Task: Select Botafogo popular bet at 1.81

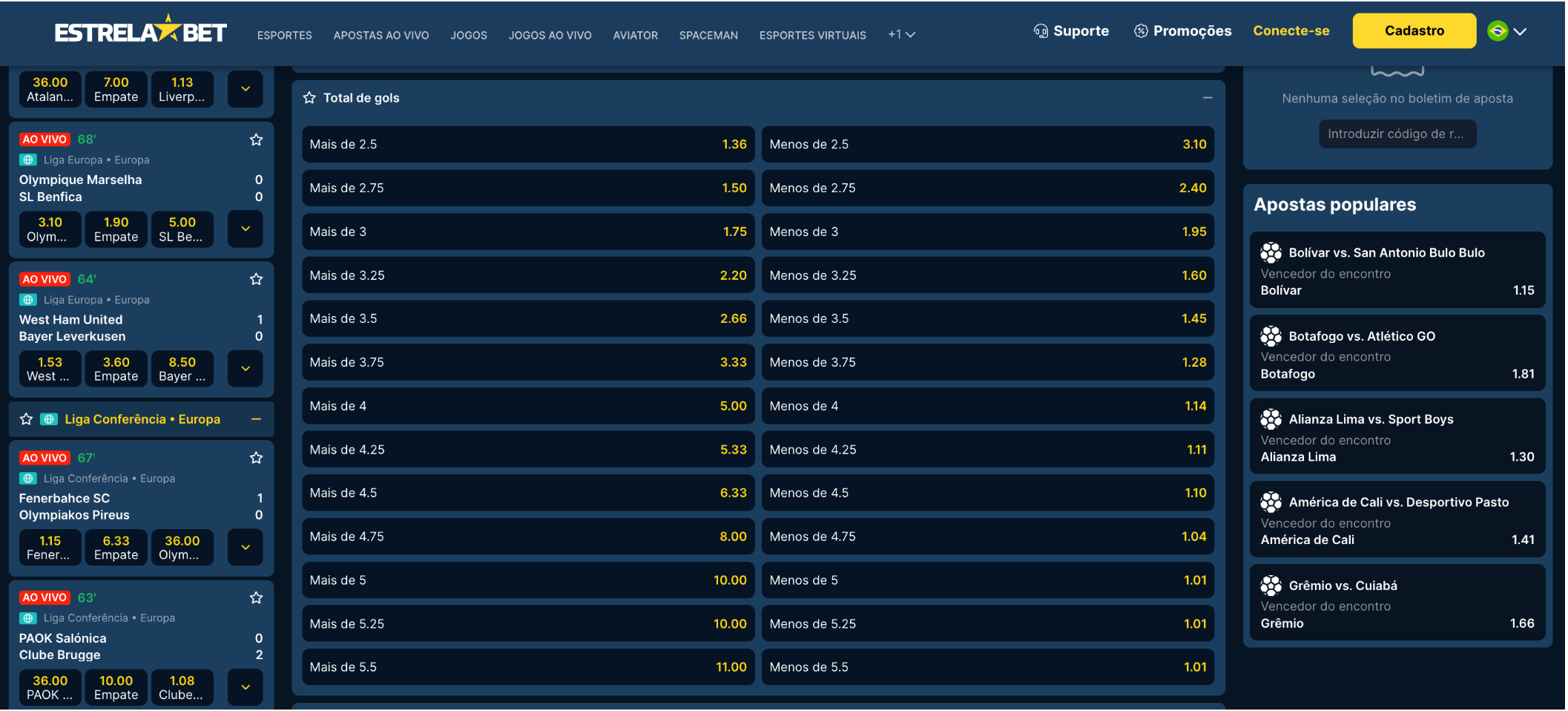Action: click(1397, 353)
